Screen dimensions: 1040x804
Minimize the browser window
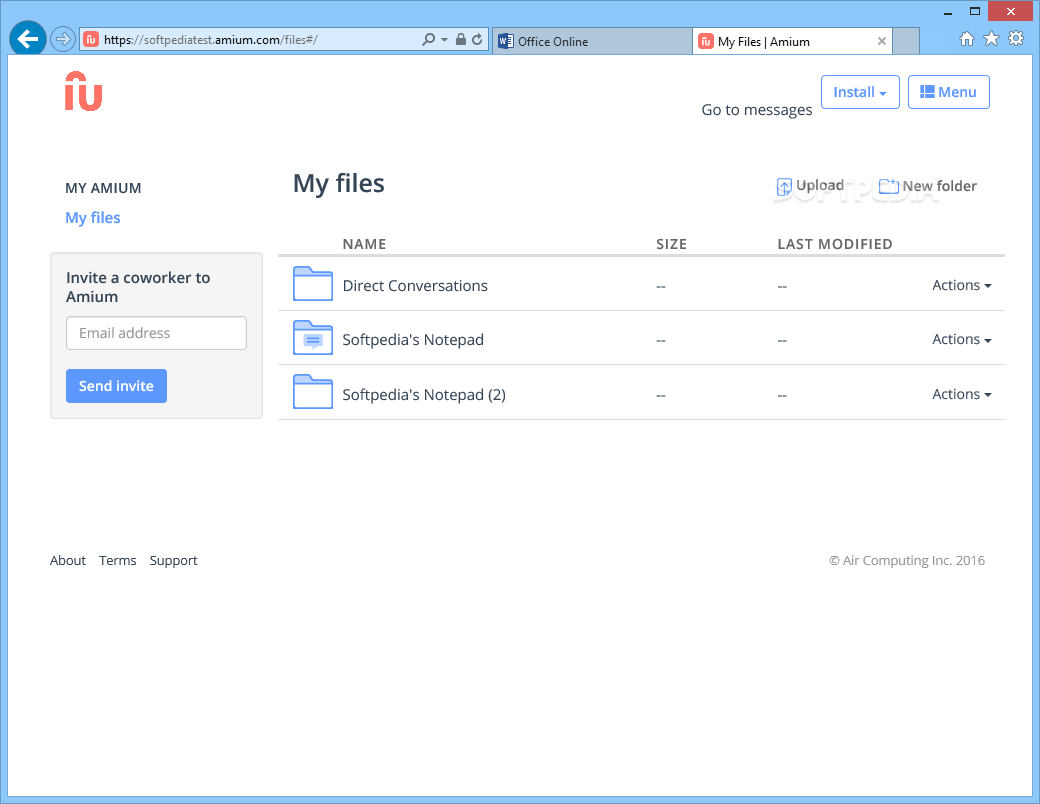(x=948, y=11)
